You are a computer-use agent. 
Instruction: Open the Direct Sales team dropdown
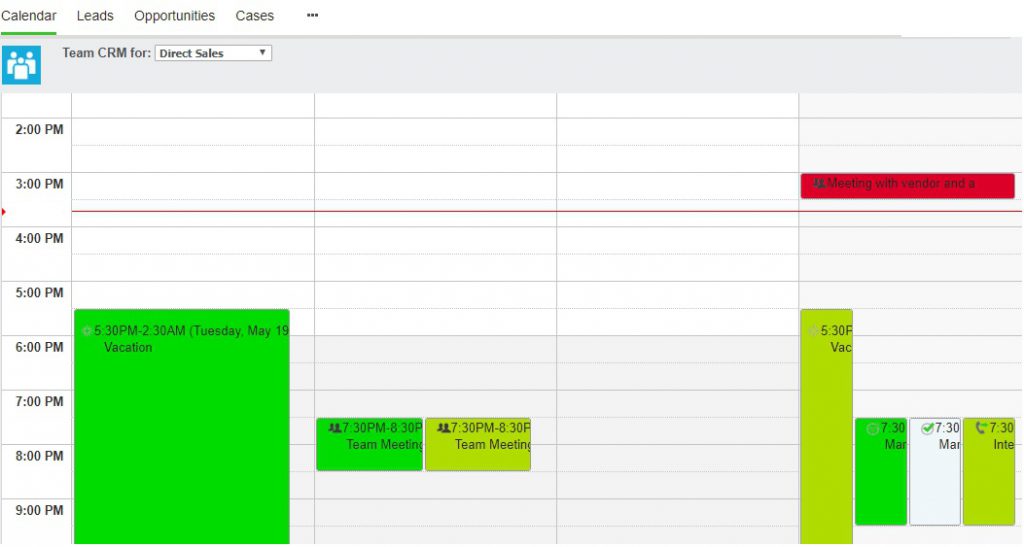click(213, 53)
